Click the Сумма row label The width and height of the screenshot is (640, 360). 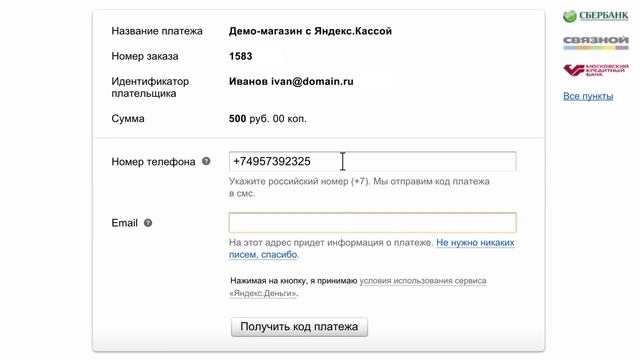click(128, 119)
